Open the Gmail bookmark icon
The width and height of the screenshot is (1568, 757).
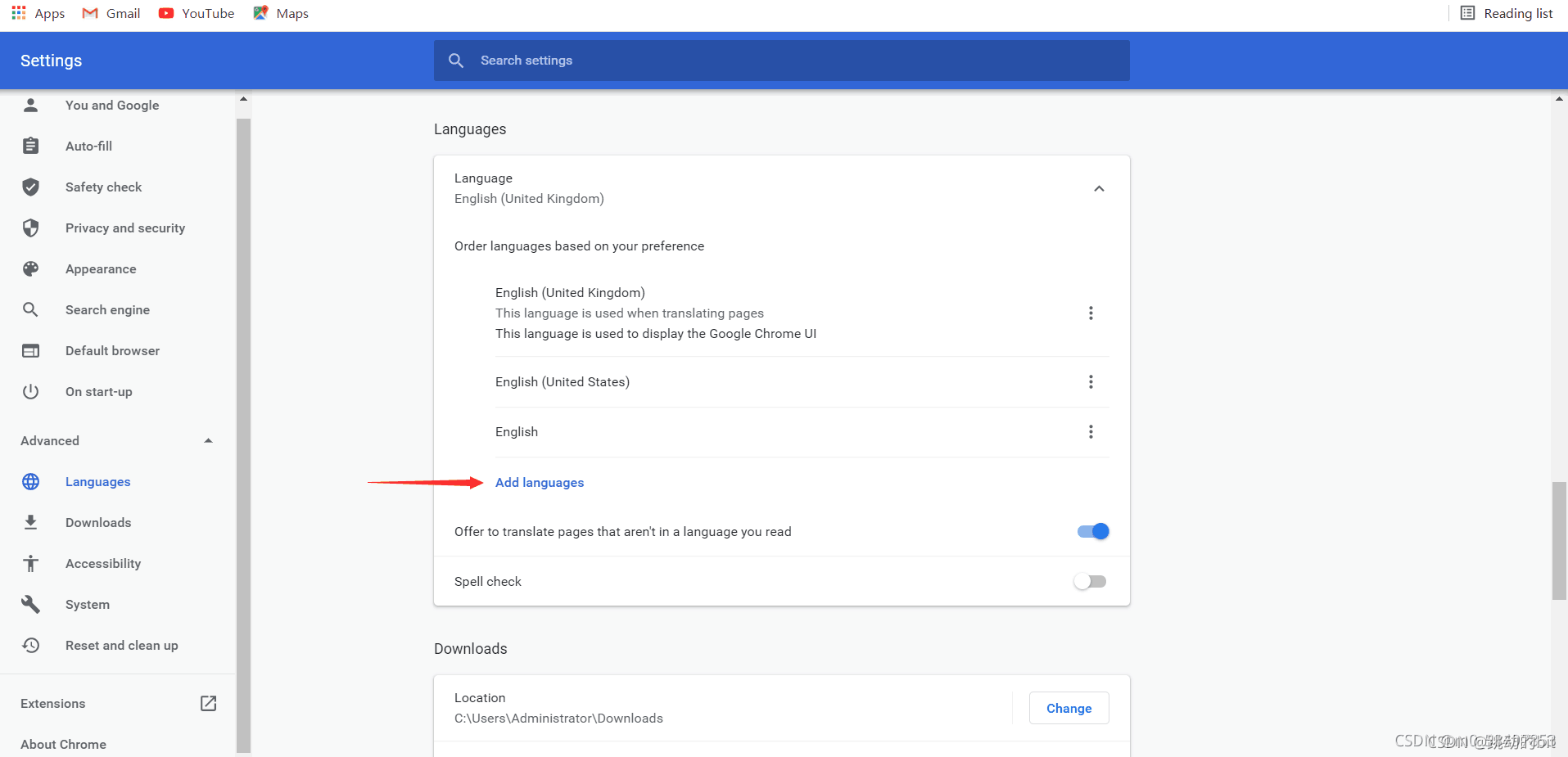pos(90,13)
